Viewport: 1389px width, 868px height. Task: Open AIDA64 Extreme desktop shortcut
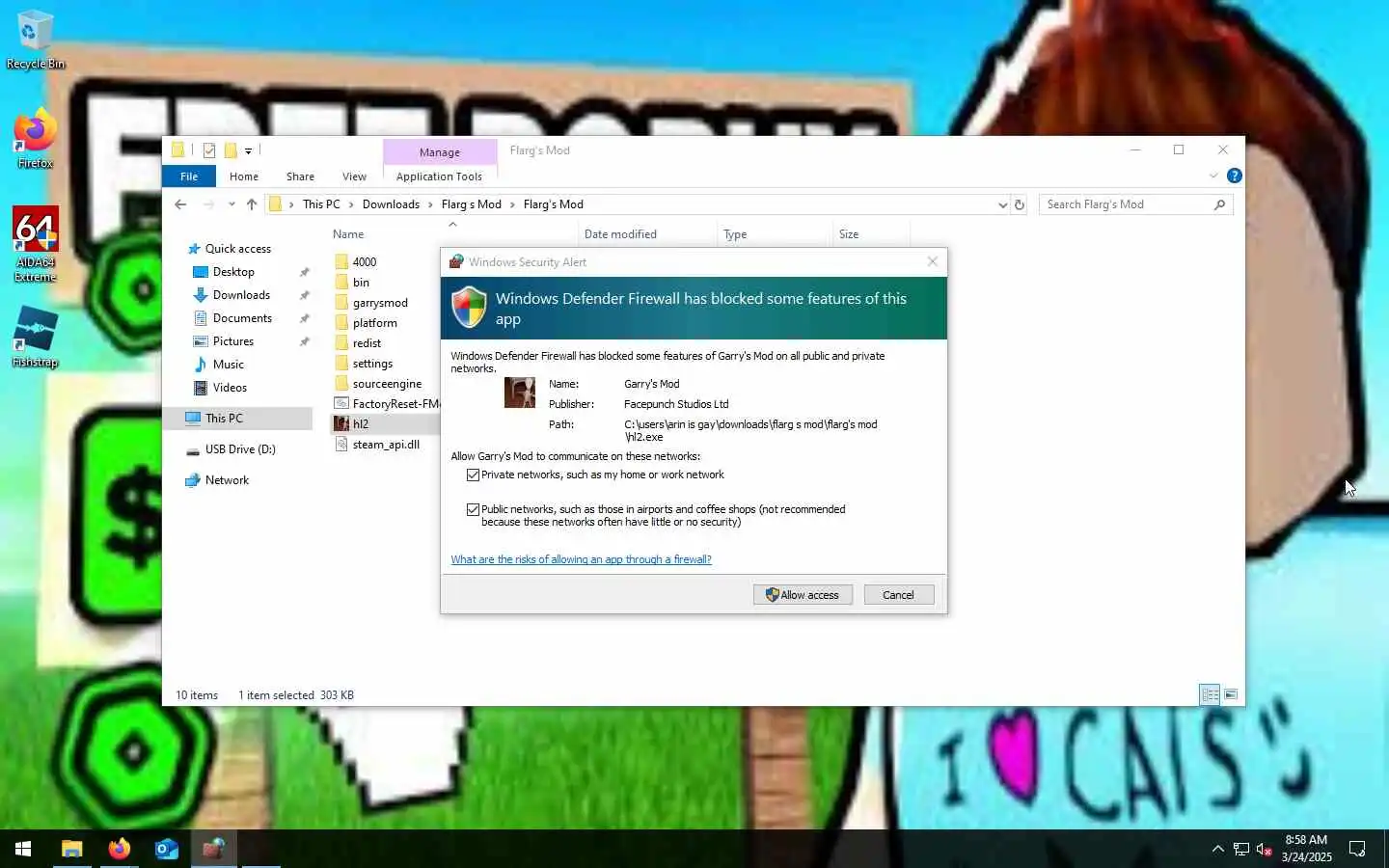tap(35, 244)
